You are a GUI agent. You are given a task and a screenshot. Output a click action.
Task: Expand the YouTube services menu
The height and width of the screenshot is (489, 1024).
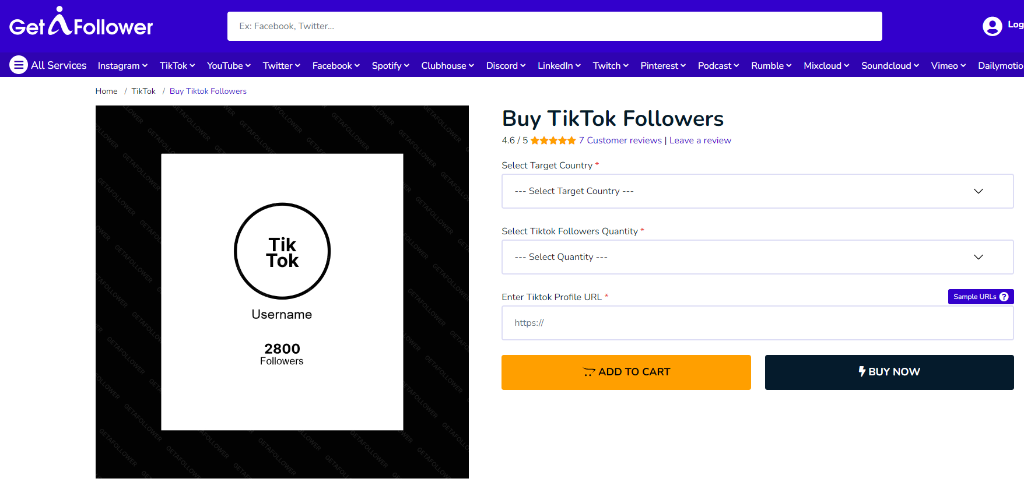point(229,65)
